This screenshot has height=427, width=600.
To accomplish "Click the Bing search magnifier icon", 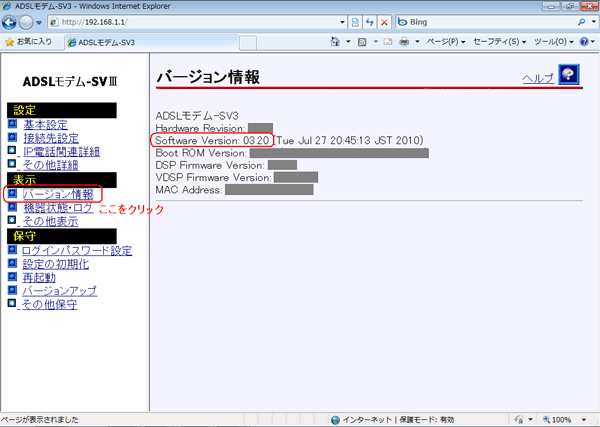I will point(583,21).
